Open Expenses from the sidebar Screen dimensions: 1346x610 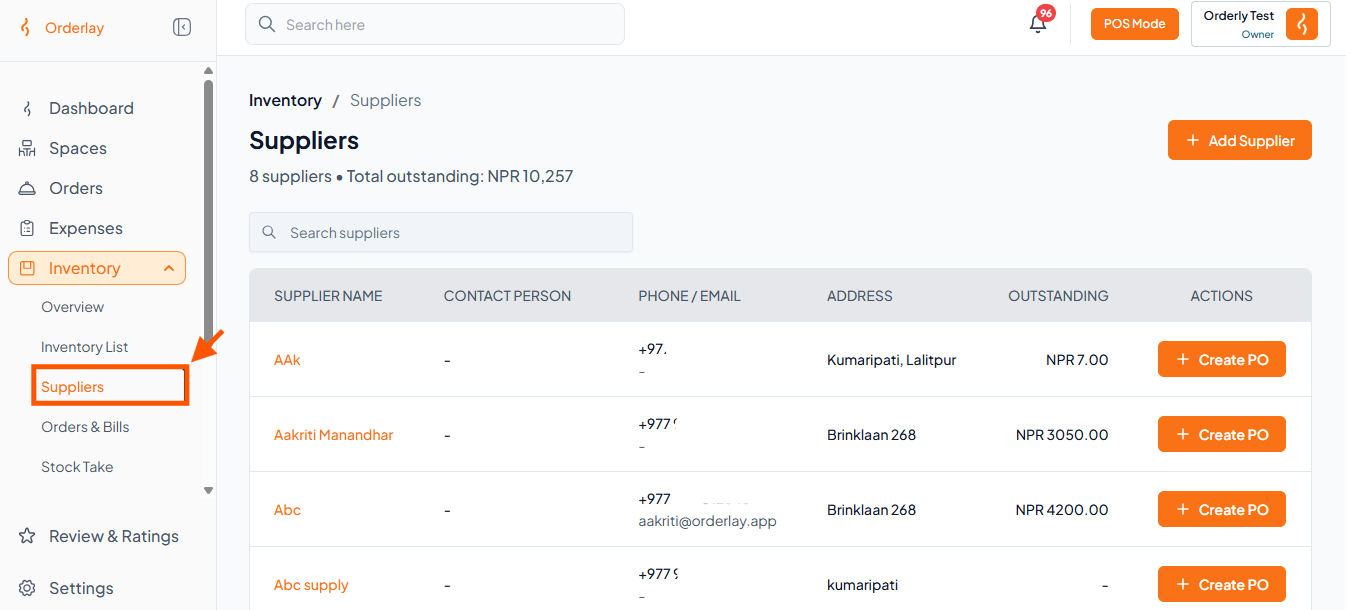(x=86, y=228)
